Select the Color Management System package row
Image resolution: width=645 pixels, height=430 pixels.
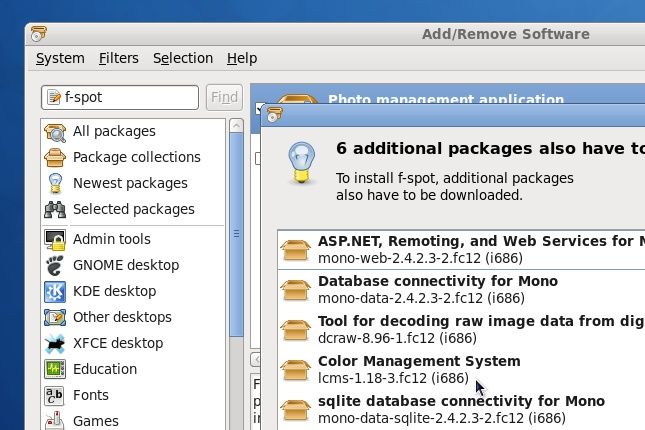[419, 370]
